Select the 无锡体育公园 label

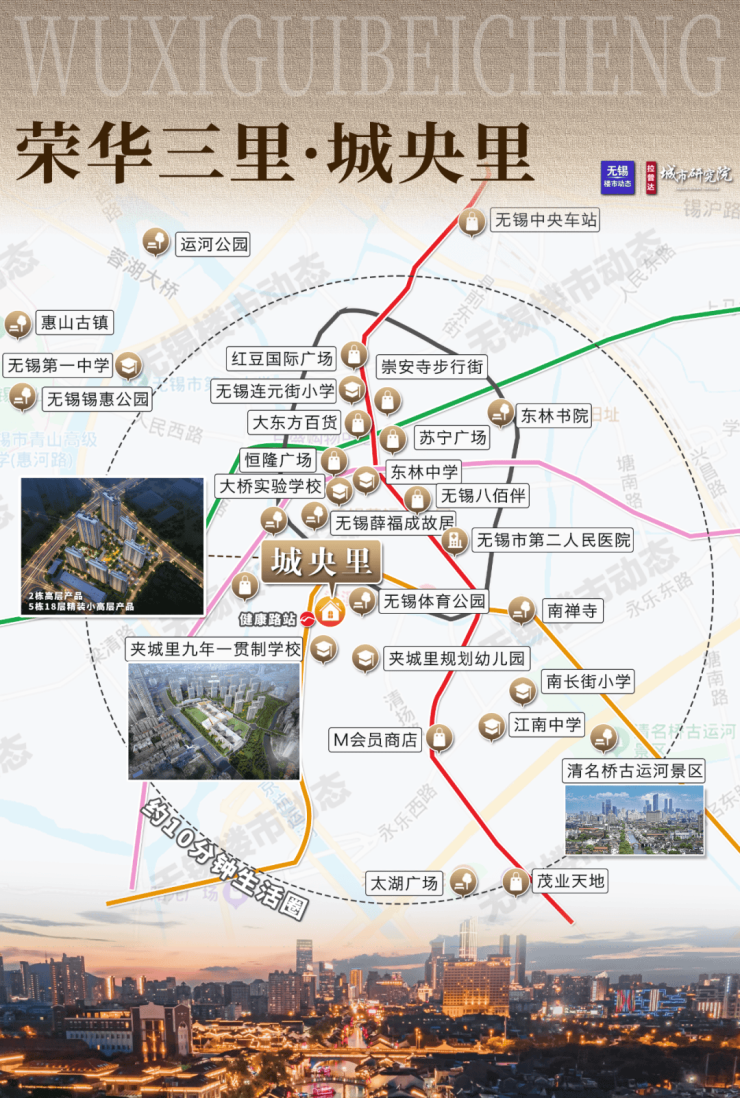(434, 601)
